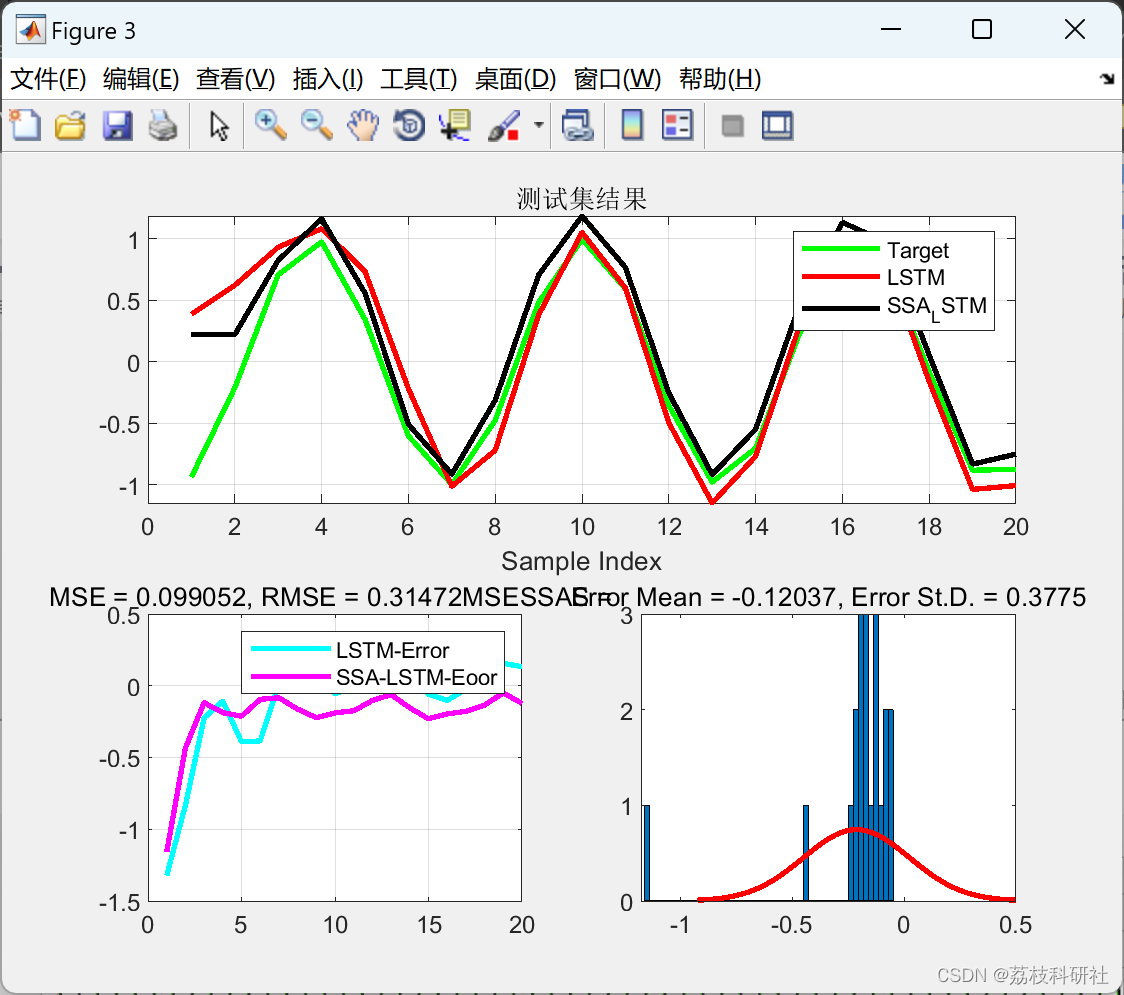Open file using folder icon
Screen dimensions: 1124x995
click(x=70, y=125)
